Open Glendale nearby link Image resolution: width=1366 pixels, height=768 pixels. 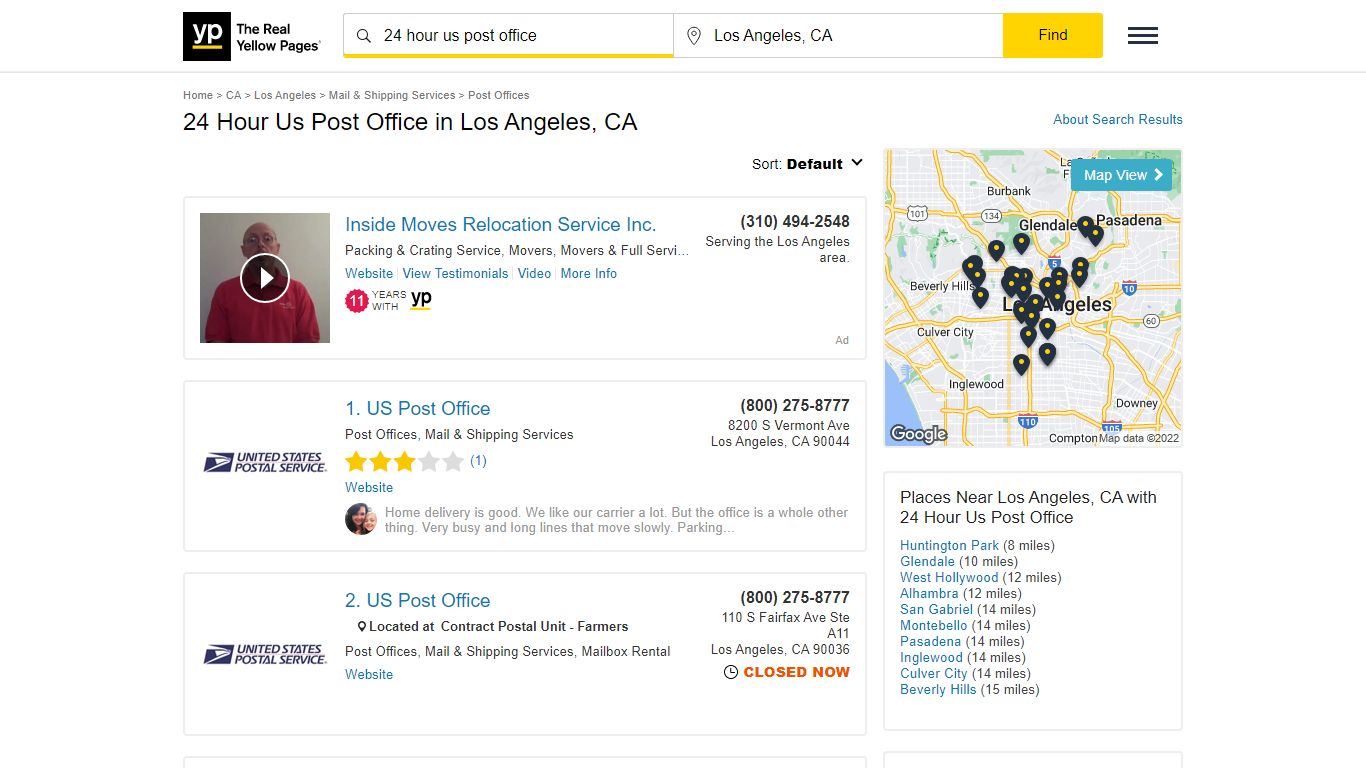927,561
